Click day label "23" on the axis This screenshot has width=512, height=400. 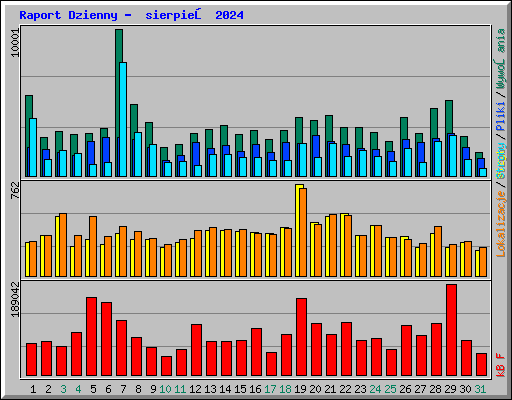pyautogui.click(x=360, y=389)
